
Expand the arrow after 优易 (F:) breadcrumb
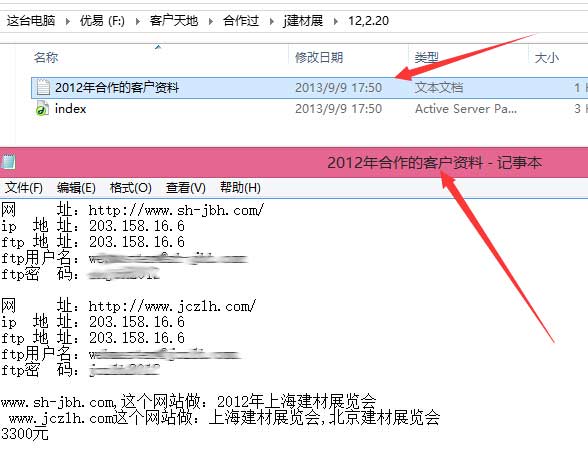[x=138, y=21]
